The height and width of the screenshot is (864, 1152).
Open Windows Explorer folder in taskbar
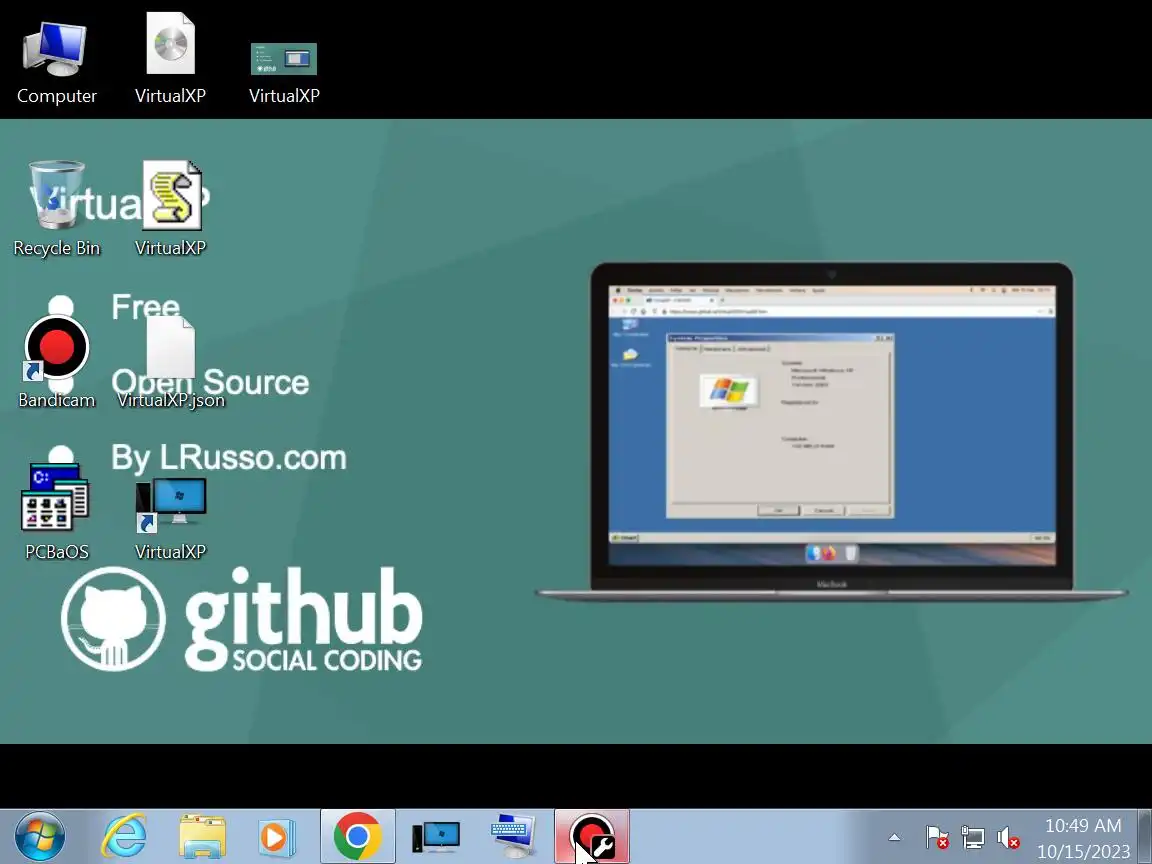coord(202,837)
